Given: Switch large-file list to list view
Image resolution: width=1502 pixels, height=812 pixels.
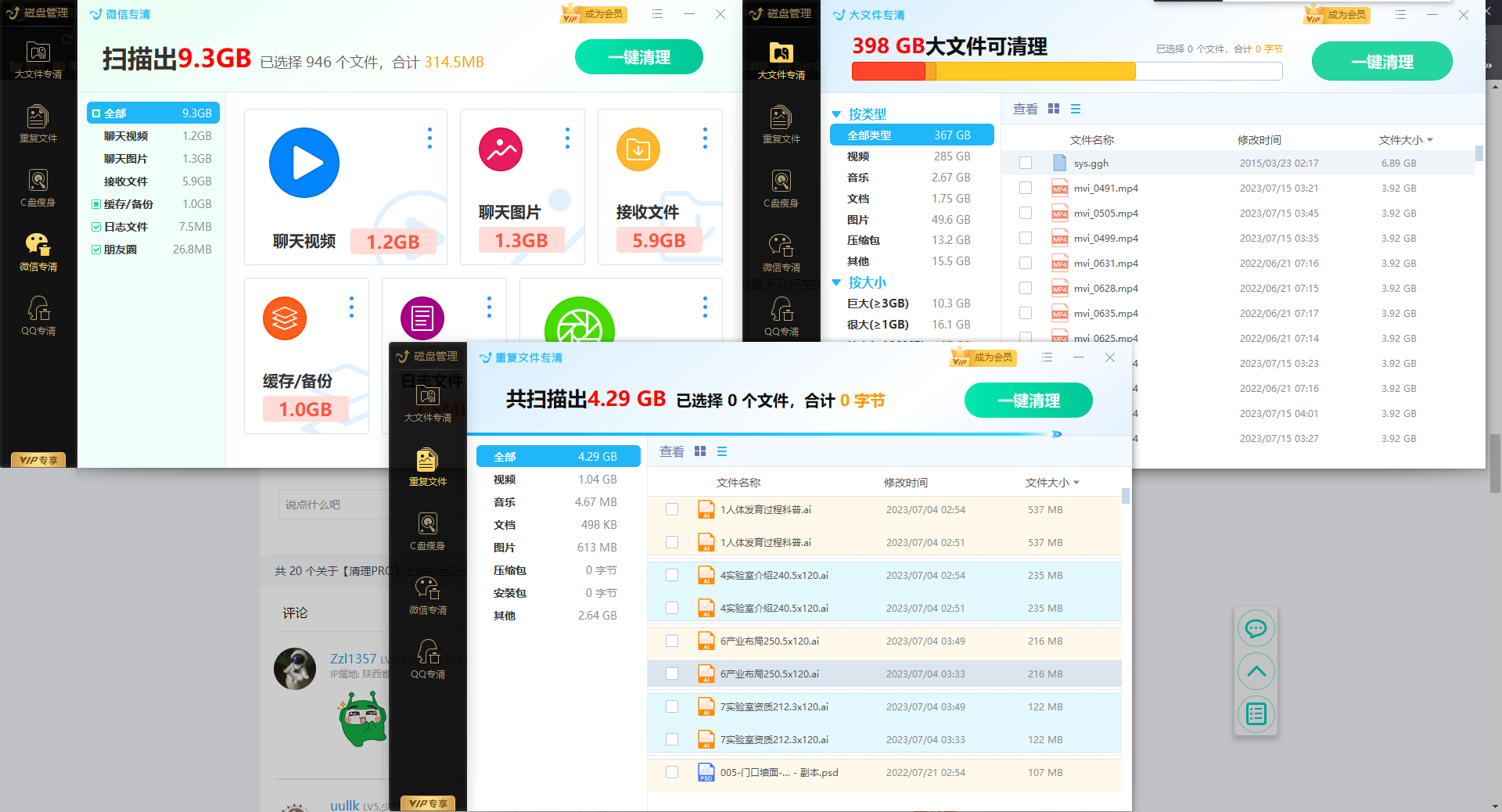Looking at the screenshot, I should click(x=1076, y=109).
